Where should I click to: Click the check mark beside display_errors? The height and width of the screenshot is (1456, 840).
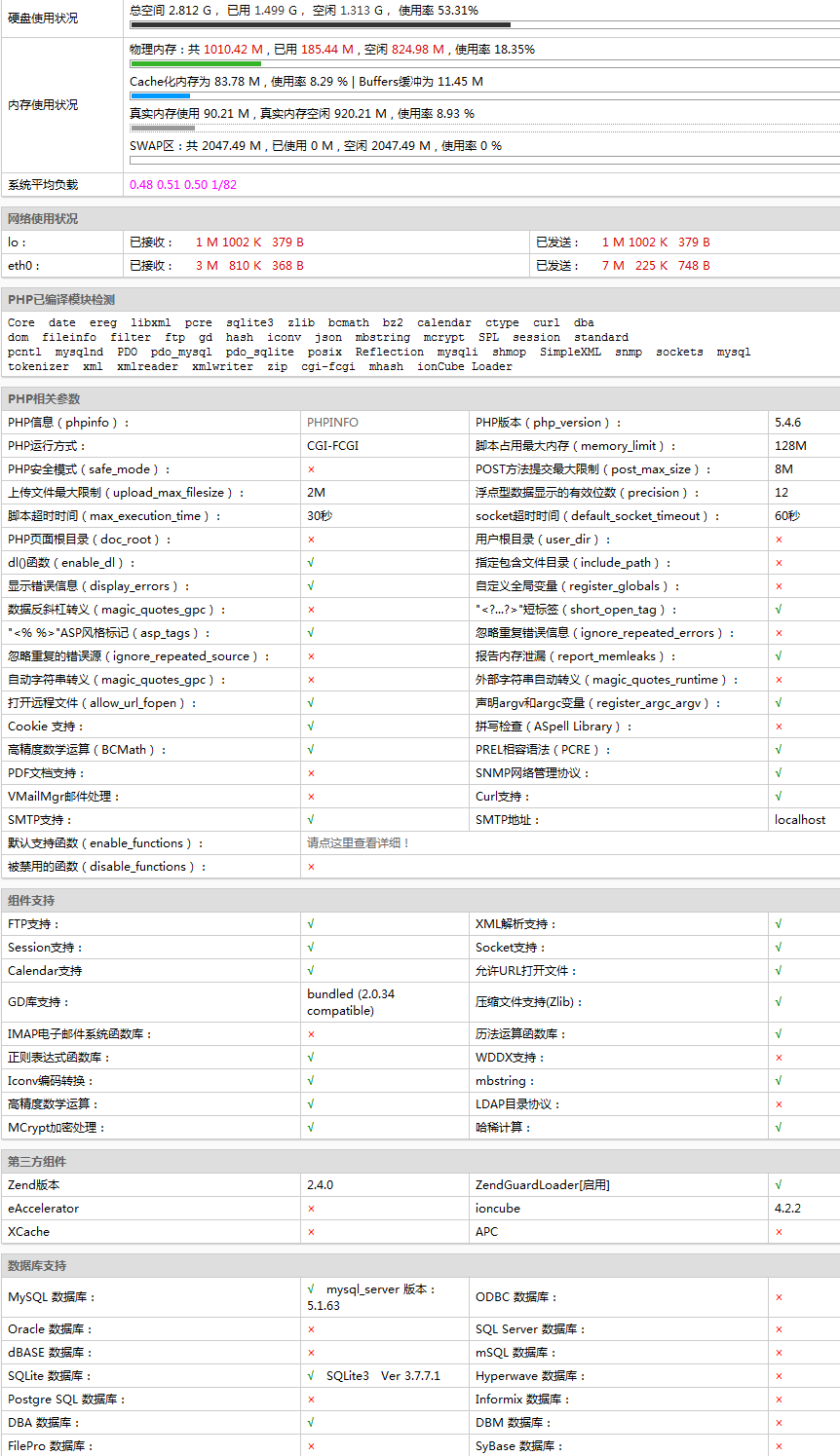click(x=311, y=586)
